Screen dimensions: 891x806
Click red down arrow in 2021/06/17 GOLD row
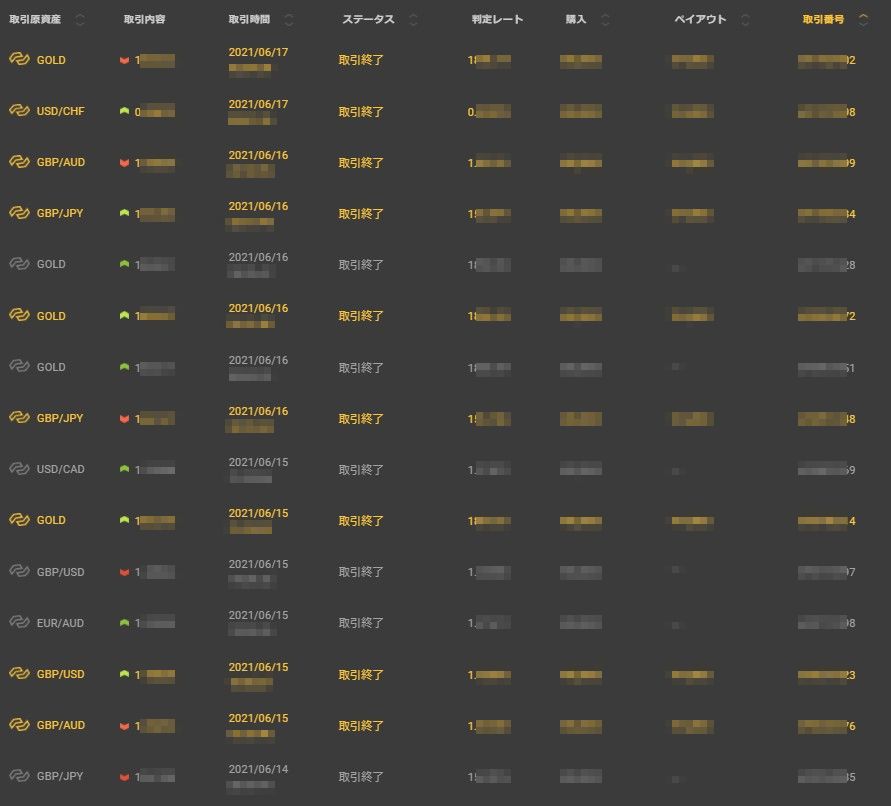pyautogui.click(x=124, y=60)
